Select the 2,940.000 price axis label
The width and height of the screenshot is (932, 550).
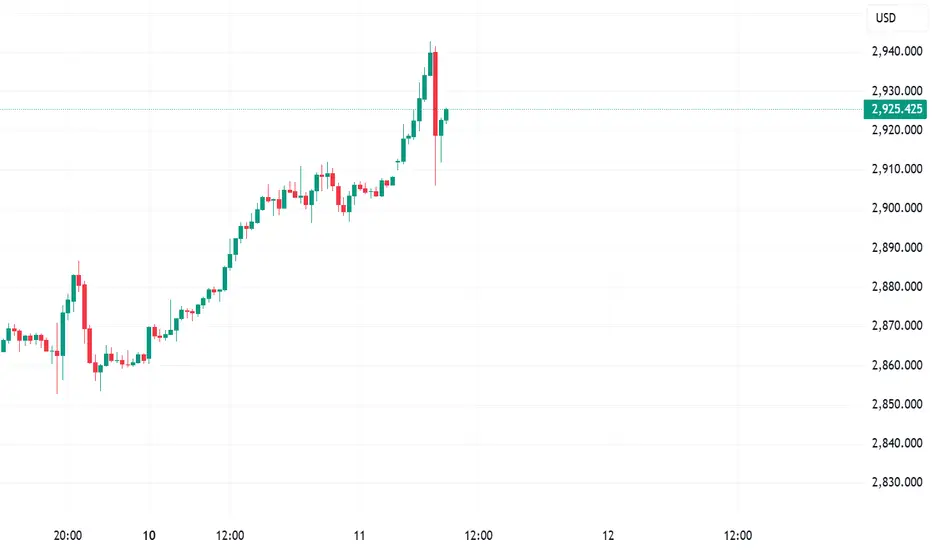coord(897,51)
